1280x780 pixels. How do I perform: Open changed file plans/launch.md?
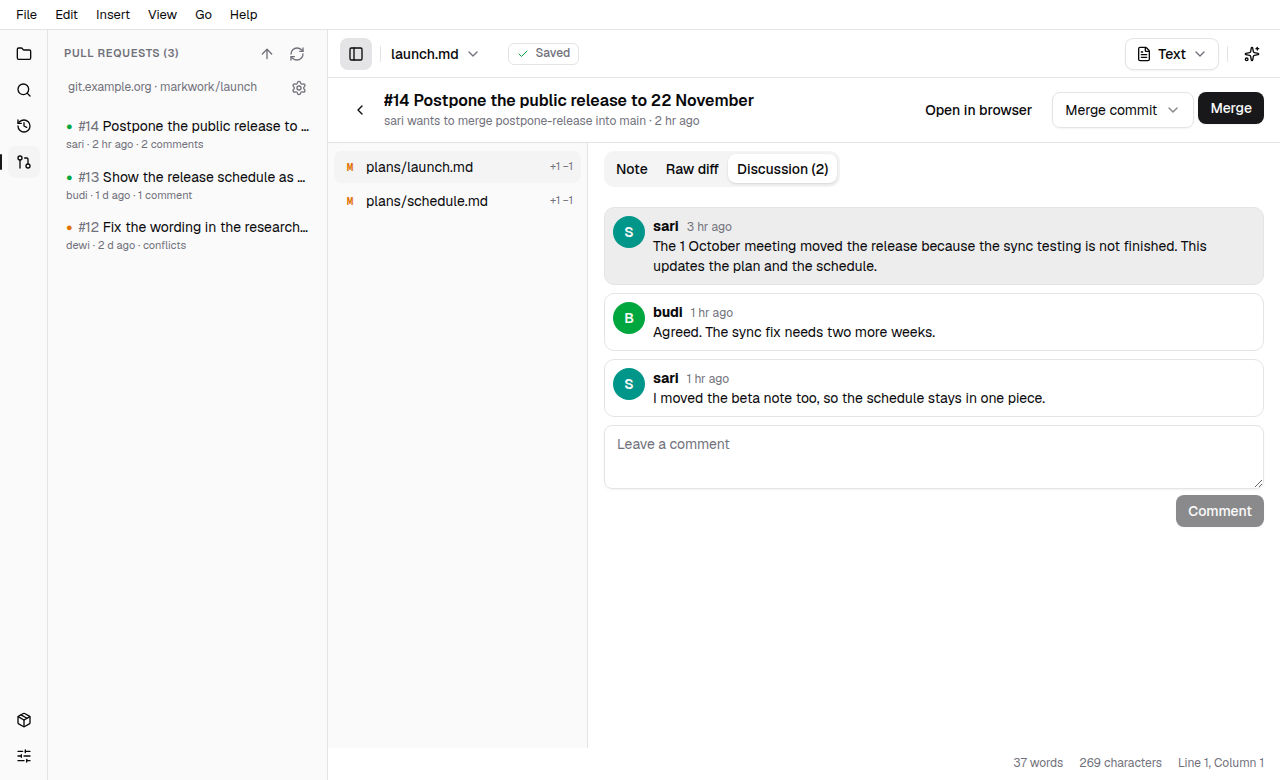point(458,167)
